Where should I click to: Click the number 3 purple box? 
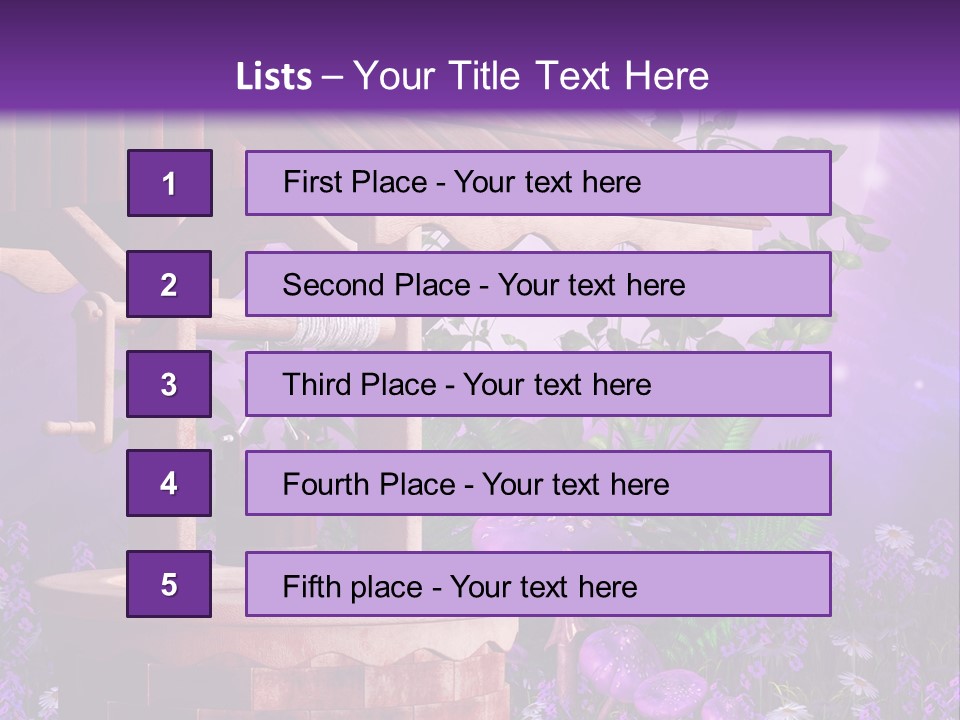pyautogui.click(x=169, y=384)
